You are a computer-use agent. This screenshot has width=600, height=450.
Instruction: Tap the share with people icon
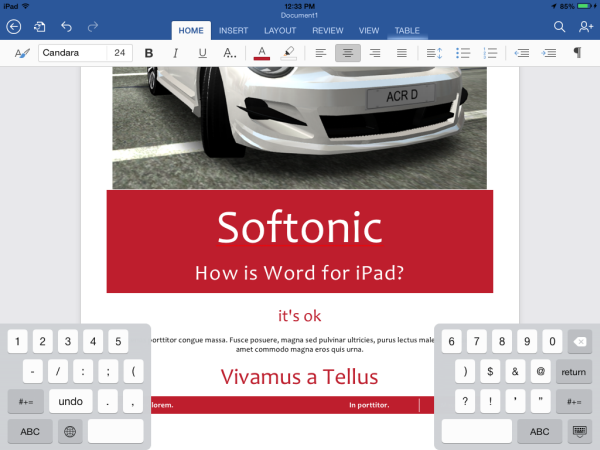point(585,27)
